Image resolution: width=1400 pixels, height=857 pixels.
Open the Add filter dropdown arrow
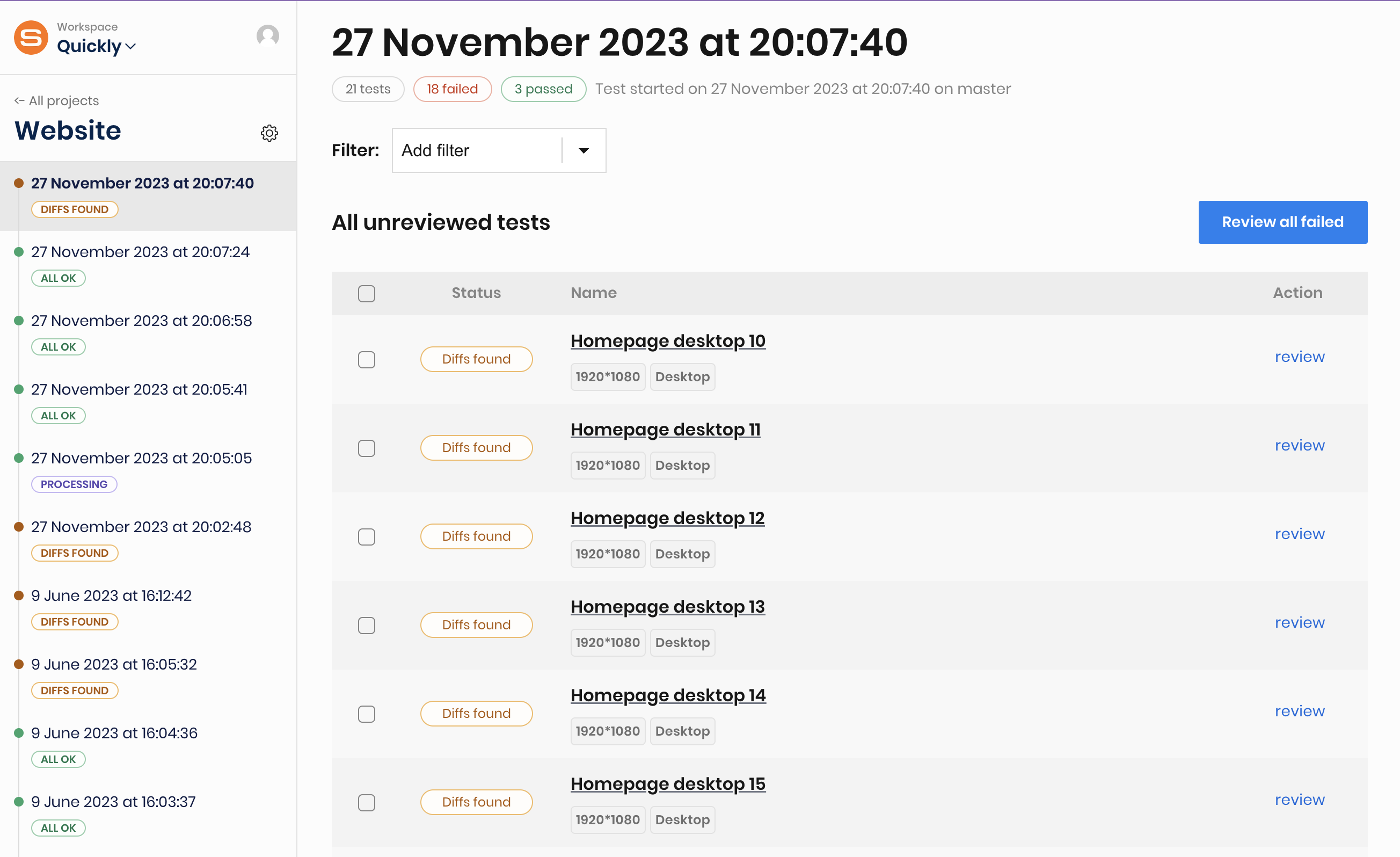(x=584, y=150)
